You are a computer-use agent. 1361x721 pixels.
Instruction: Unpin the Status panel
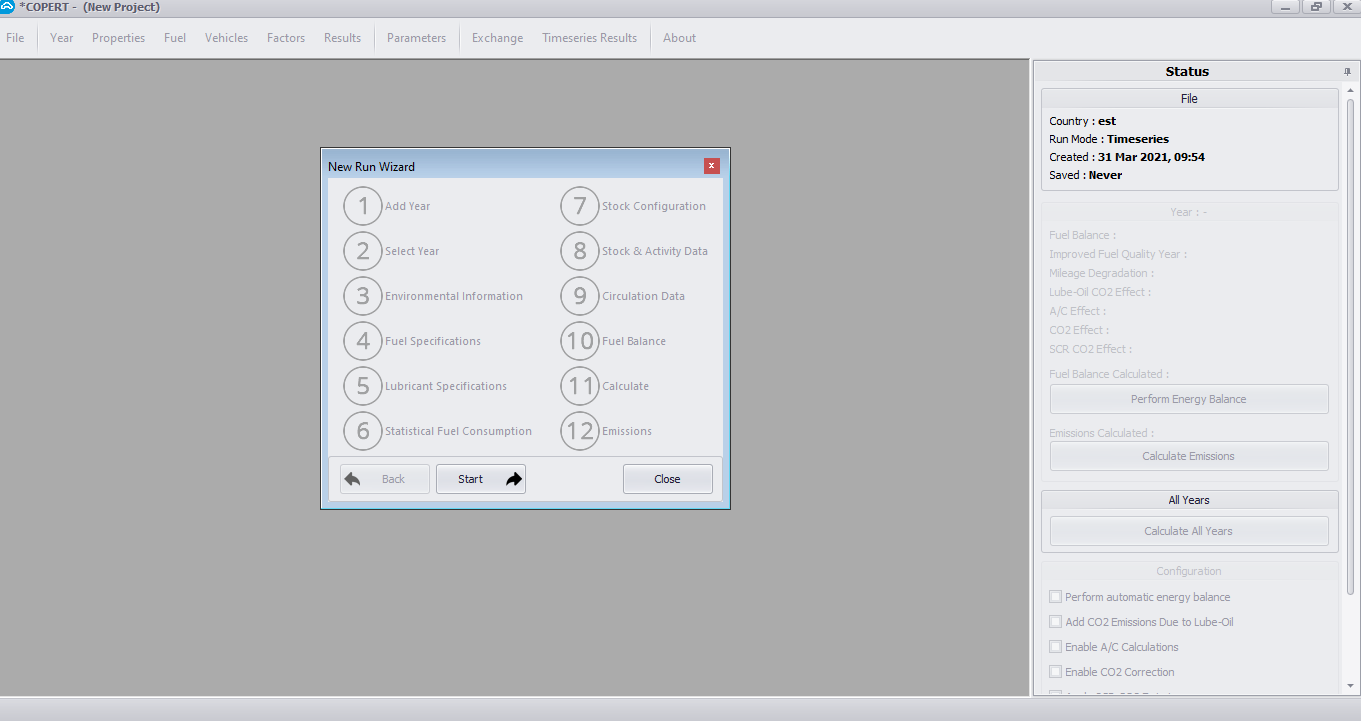coord(1347,71)
